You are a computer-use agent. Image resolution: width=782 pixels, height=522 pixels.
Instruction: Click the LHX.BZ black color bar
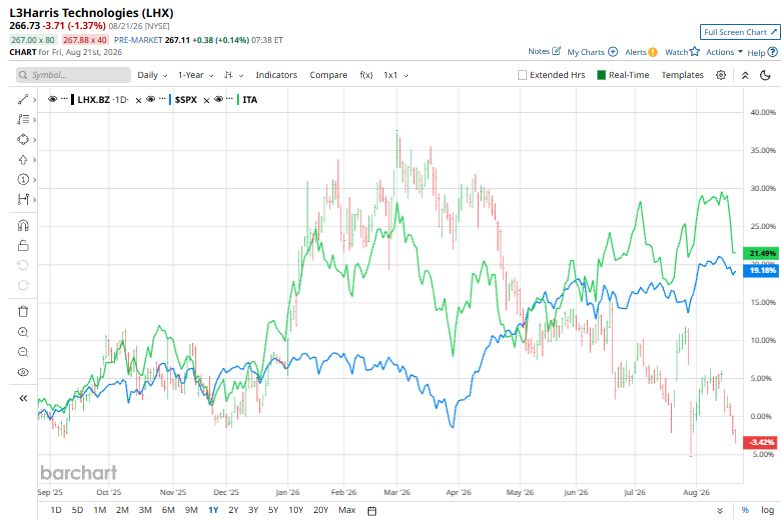pyautogui.click(x=72, y=100)
